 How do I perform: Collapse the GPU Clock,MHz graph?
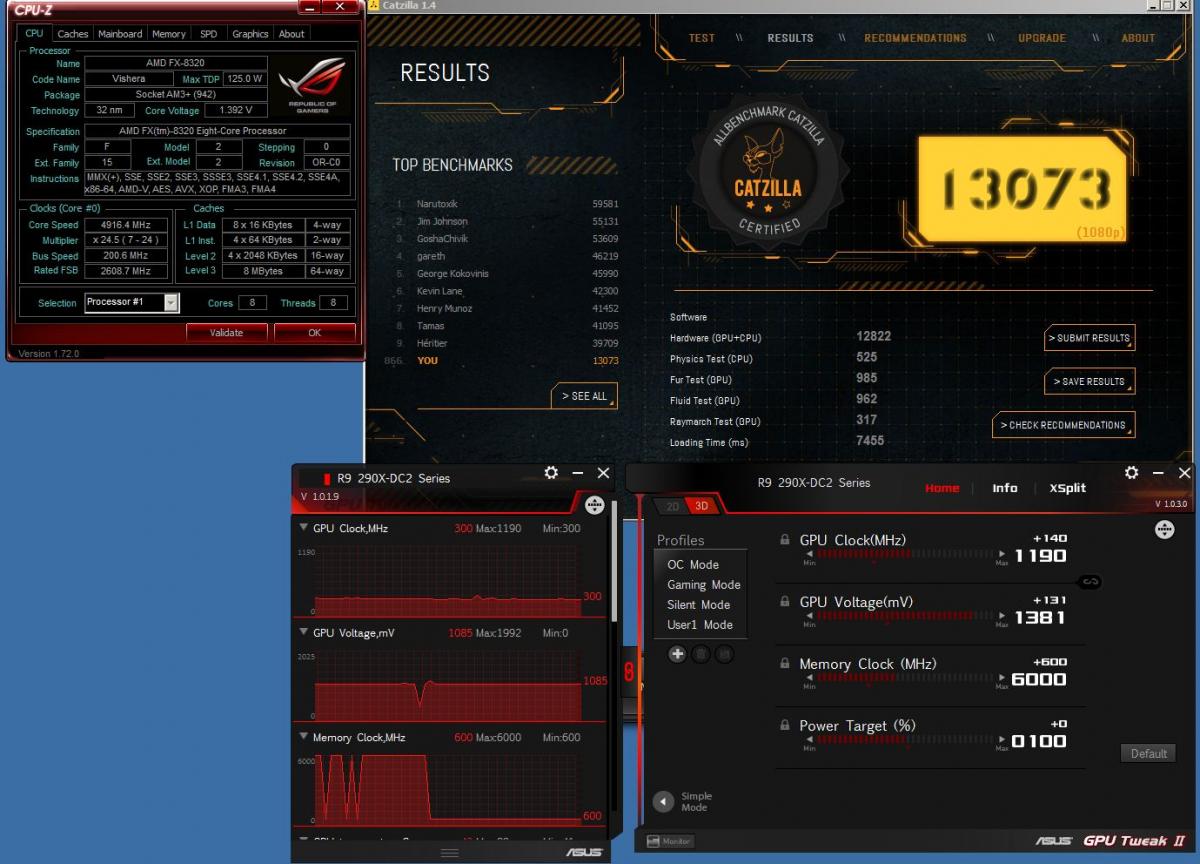(303, 528)
